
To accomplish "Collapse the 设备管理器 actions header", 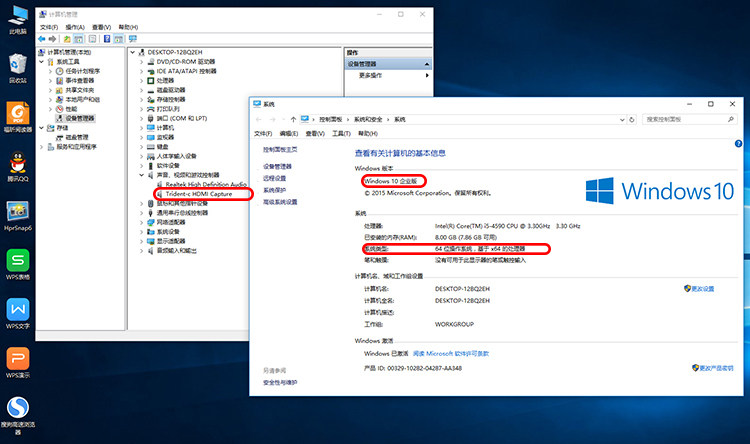I will point(426,64).
